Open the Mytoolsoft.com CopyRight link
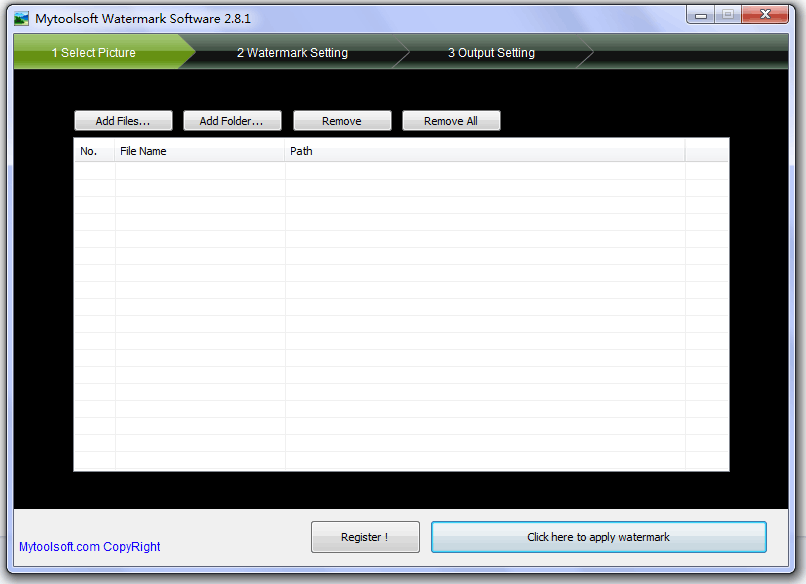 (89, 546)
